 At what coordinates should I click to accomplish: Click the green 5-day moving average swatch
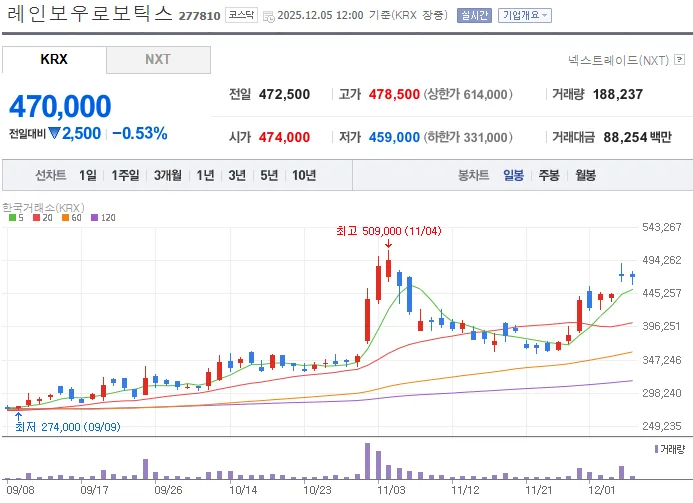coord(12,217)
